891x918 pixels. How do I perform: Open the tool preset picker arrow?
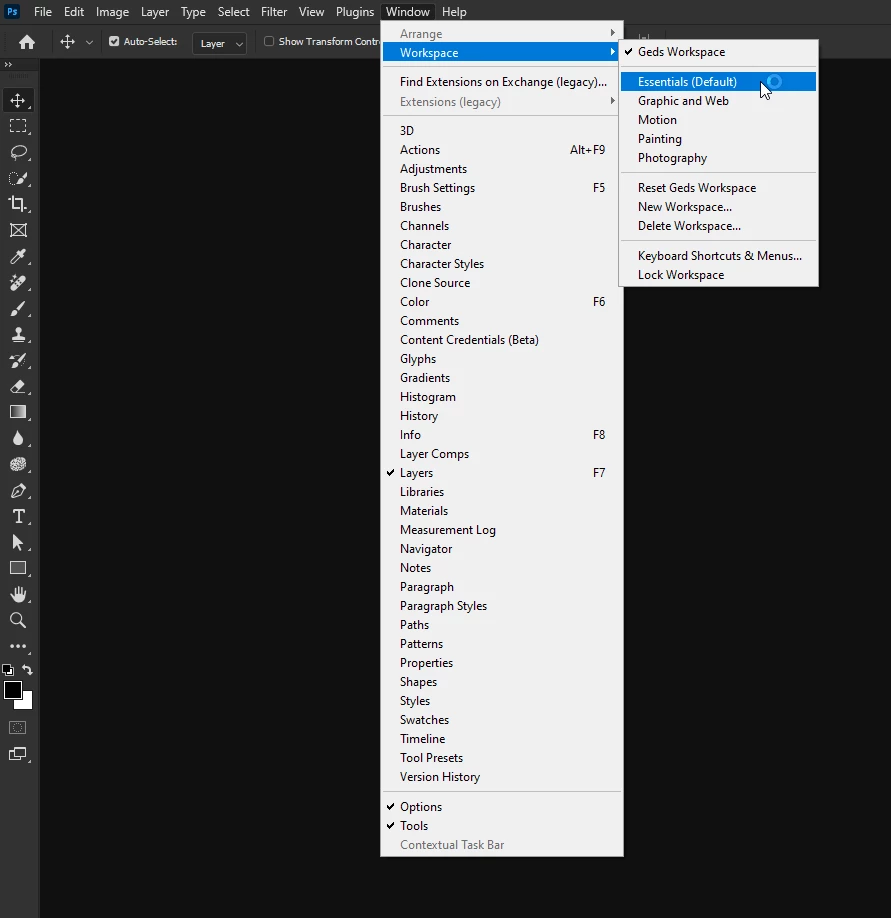pyautogui.click(x=90, y=42)
